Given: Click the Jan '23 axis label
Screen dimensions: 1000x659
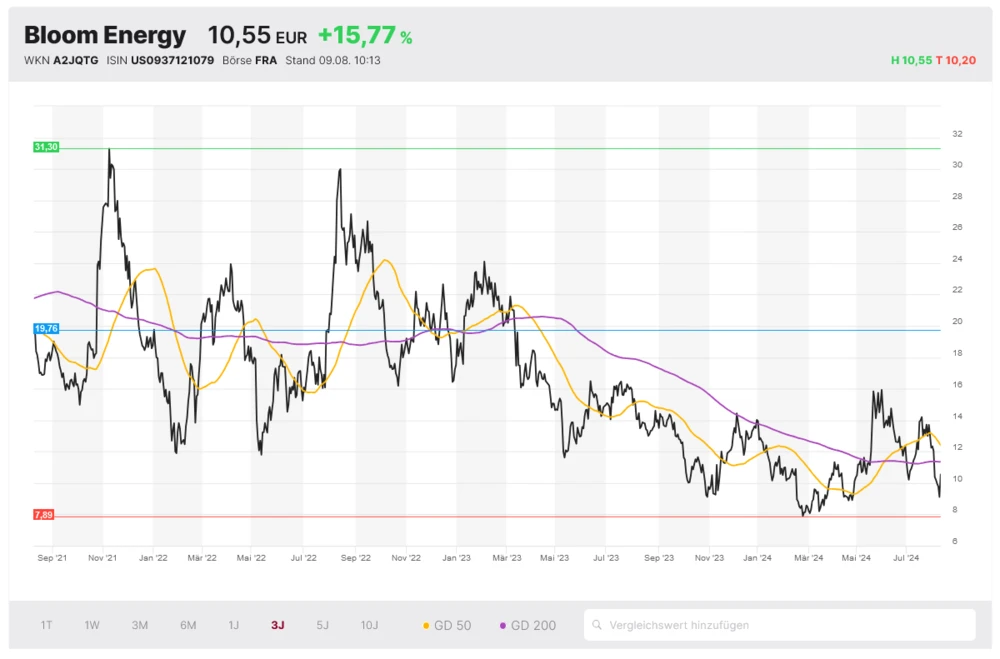Looking at the screenshot, I should click(x=457, y=558).
